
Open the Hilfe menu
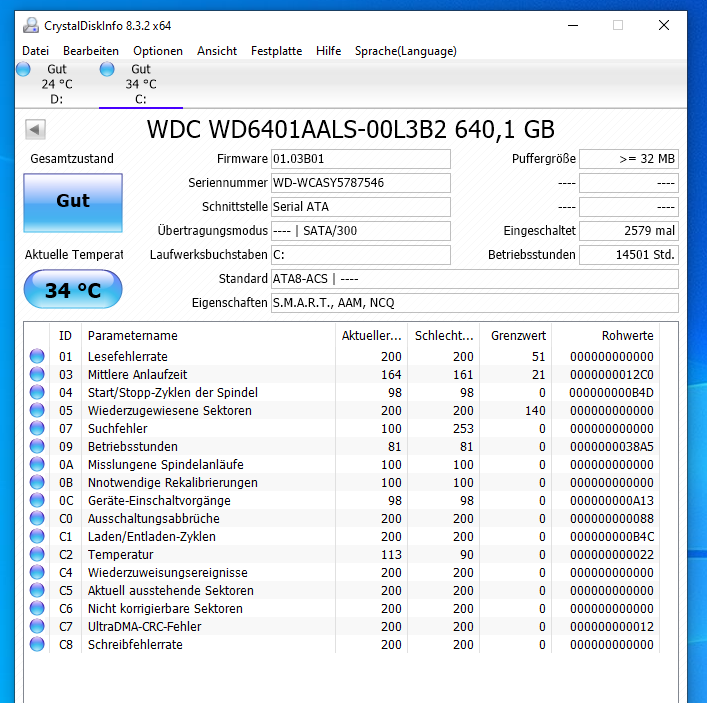328,51
